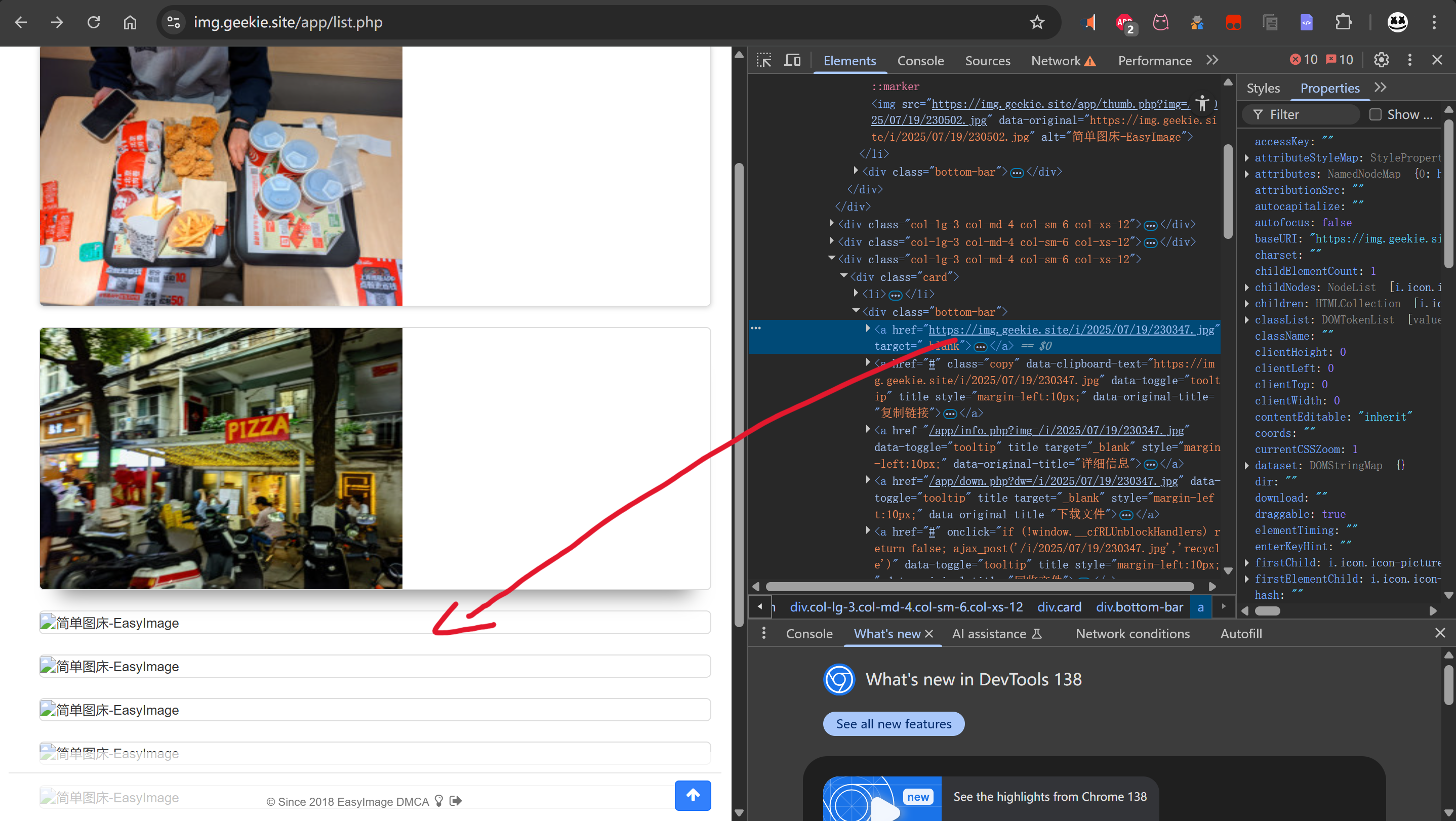Toggle the device toolbar icon
Screen dimensions: 1456x821
792,60
